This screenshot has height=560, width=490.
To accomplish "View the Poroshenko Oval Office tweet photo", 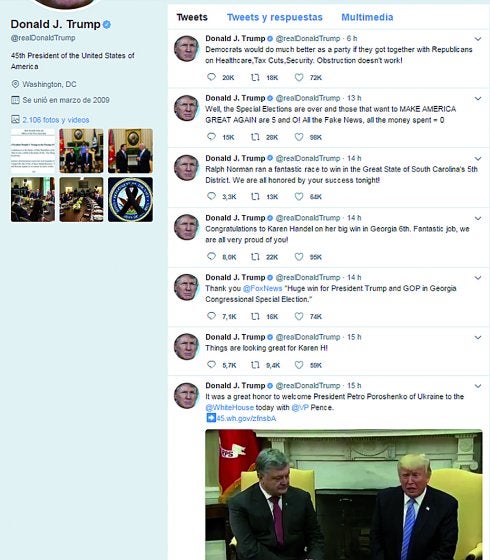I will (344, 495).
